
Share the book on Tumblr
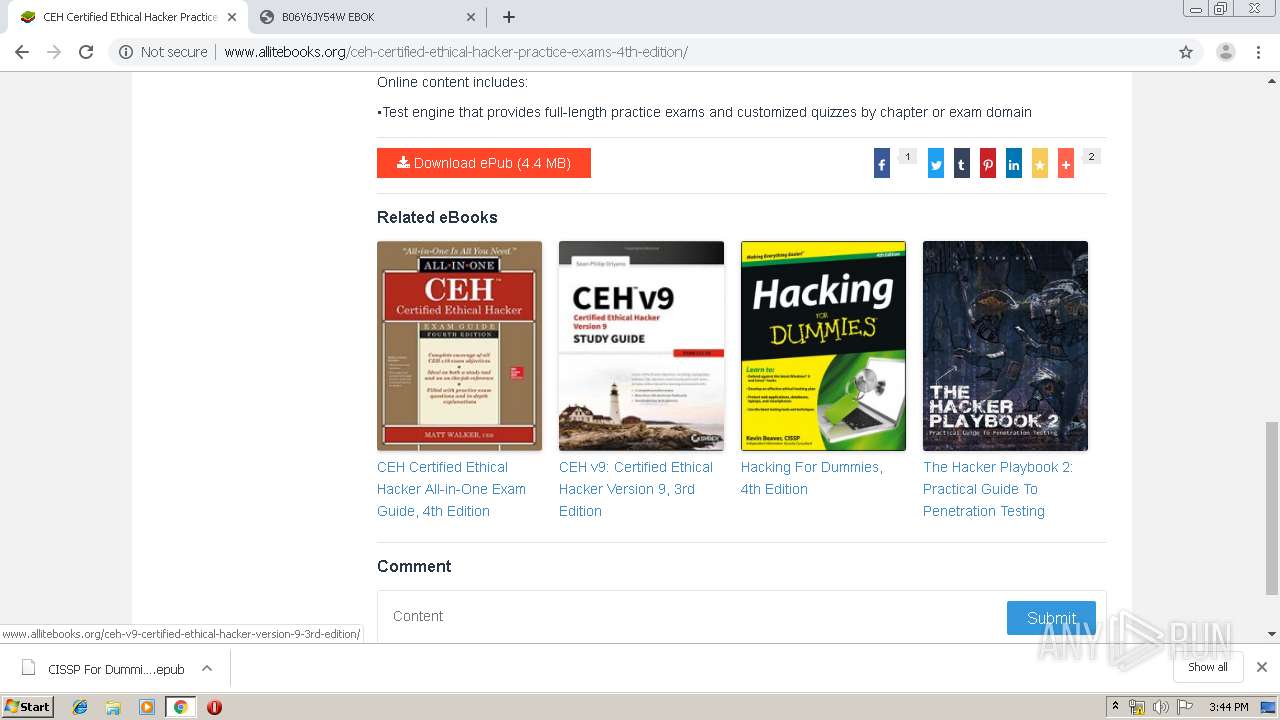(x=962, y=165)
